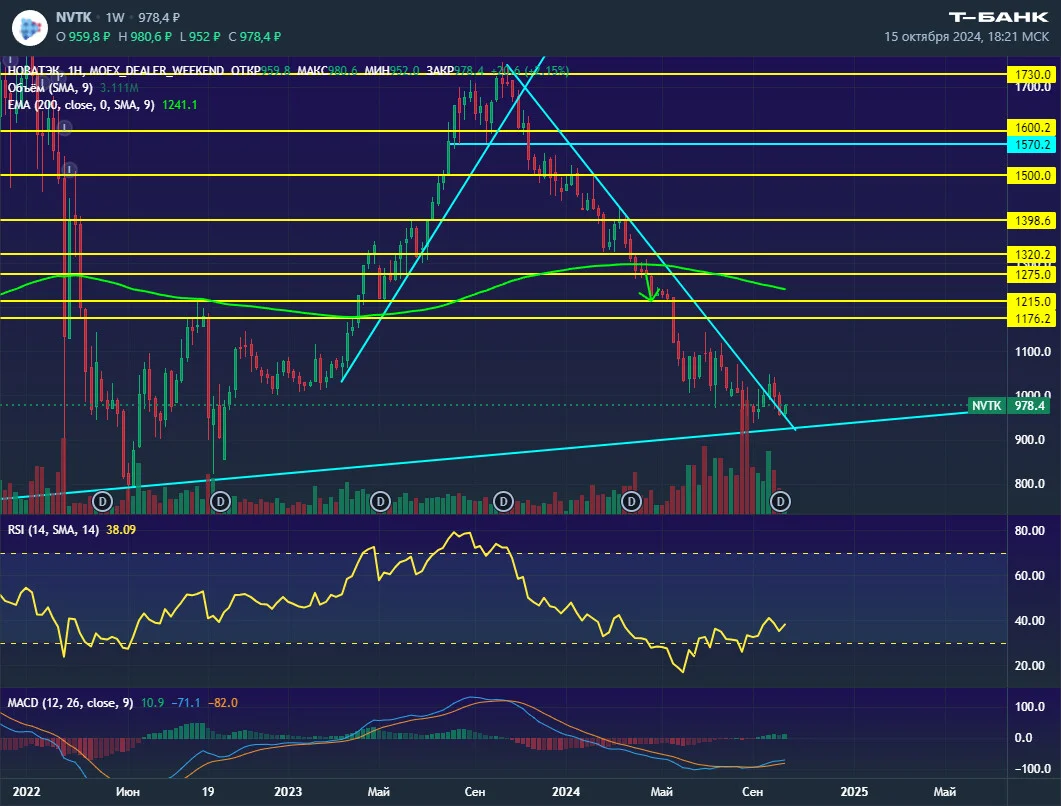Click the MACD histogram value 10.9

pyautogui.click(x=152, y=703)
